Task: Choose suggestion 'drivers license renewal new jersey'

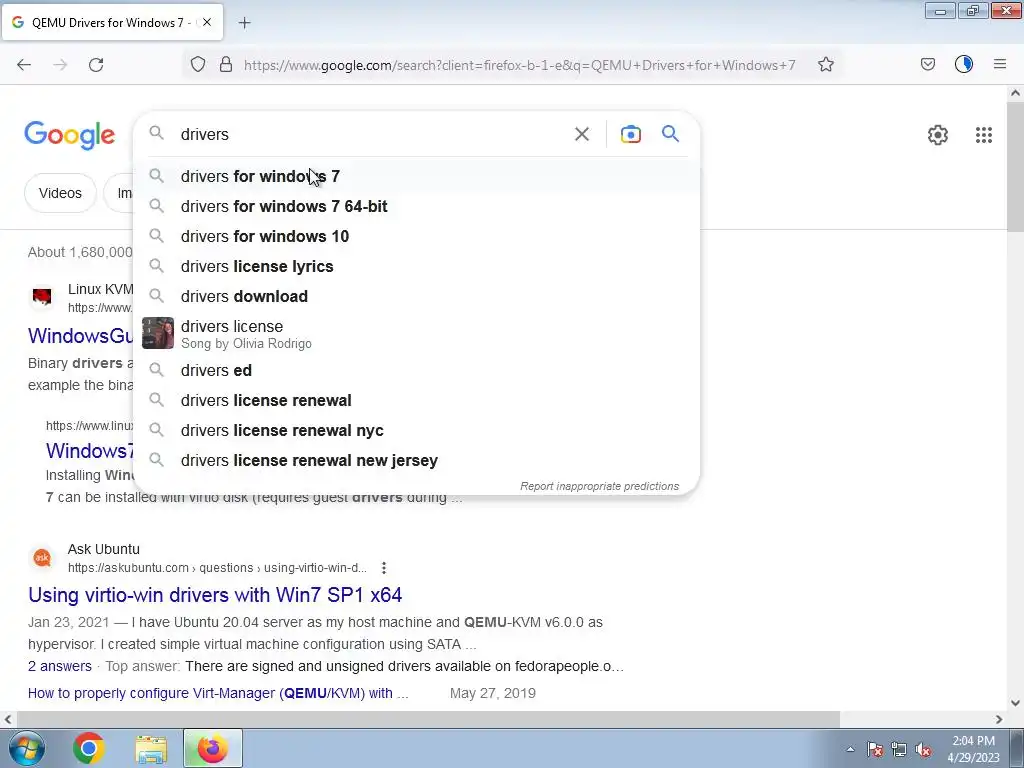Action: pyautogui.click(x=417, y=460)
